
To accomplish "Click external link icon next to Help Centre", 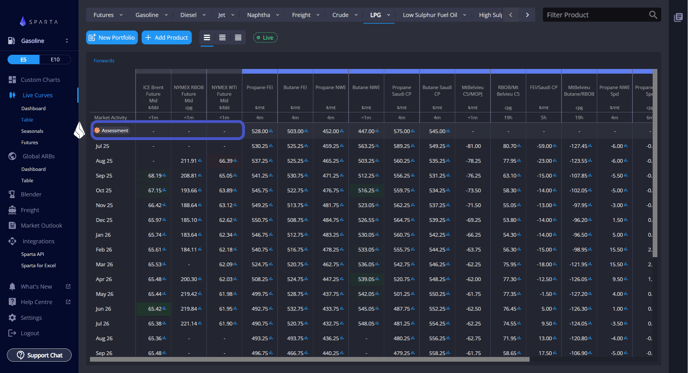I will [68, 302].
